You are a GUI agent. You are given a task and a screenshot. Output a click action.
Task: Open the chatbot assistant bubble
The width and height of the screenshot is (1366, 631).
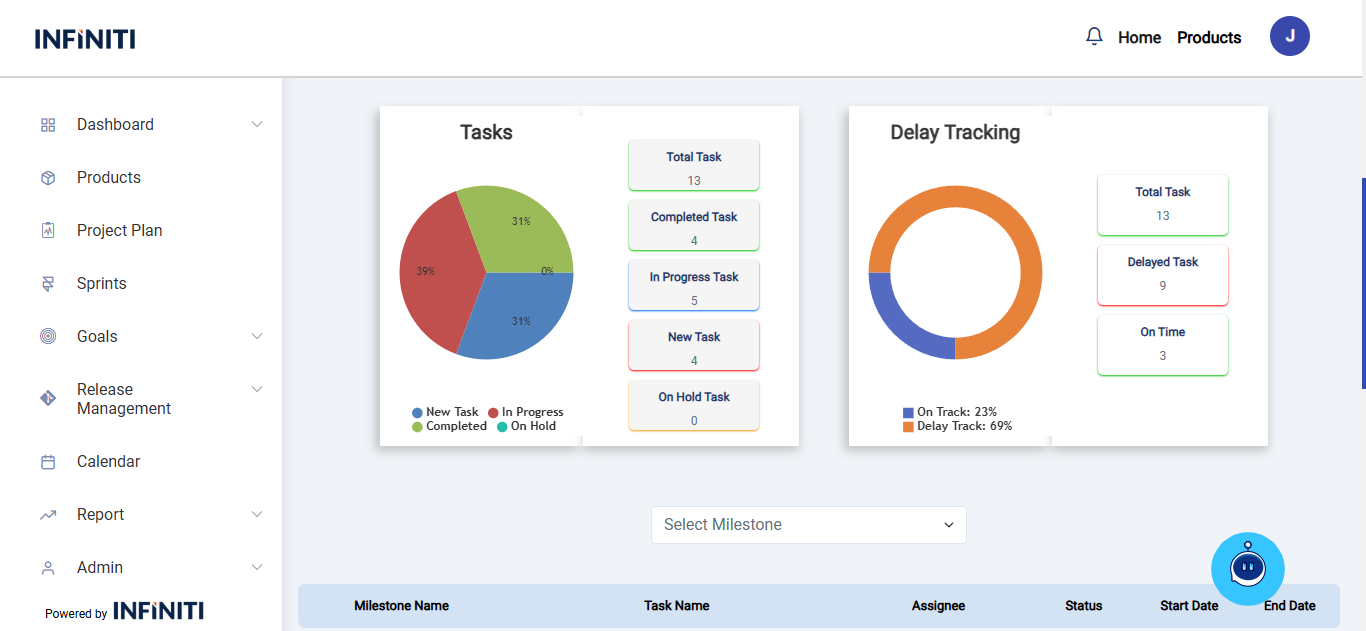coord(1247,569)
